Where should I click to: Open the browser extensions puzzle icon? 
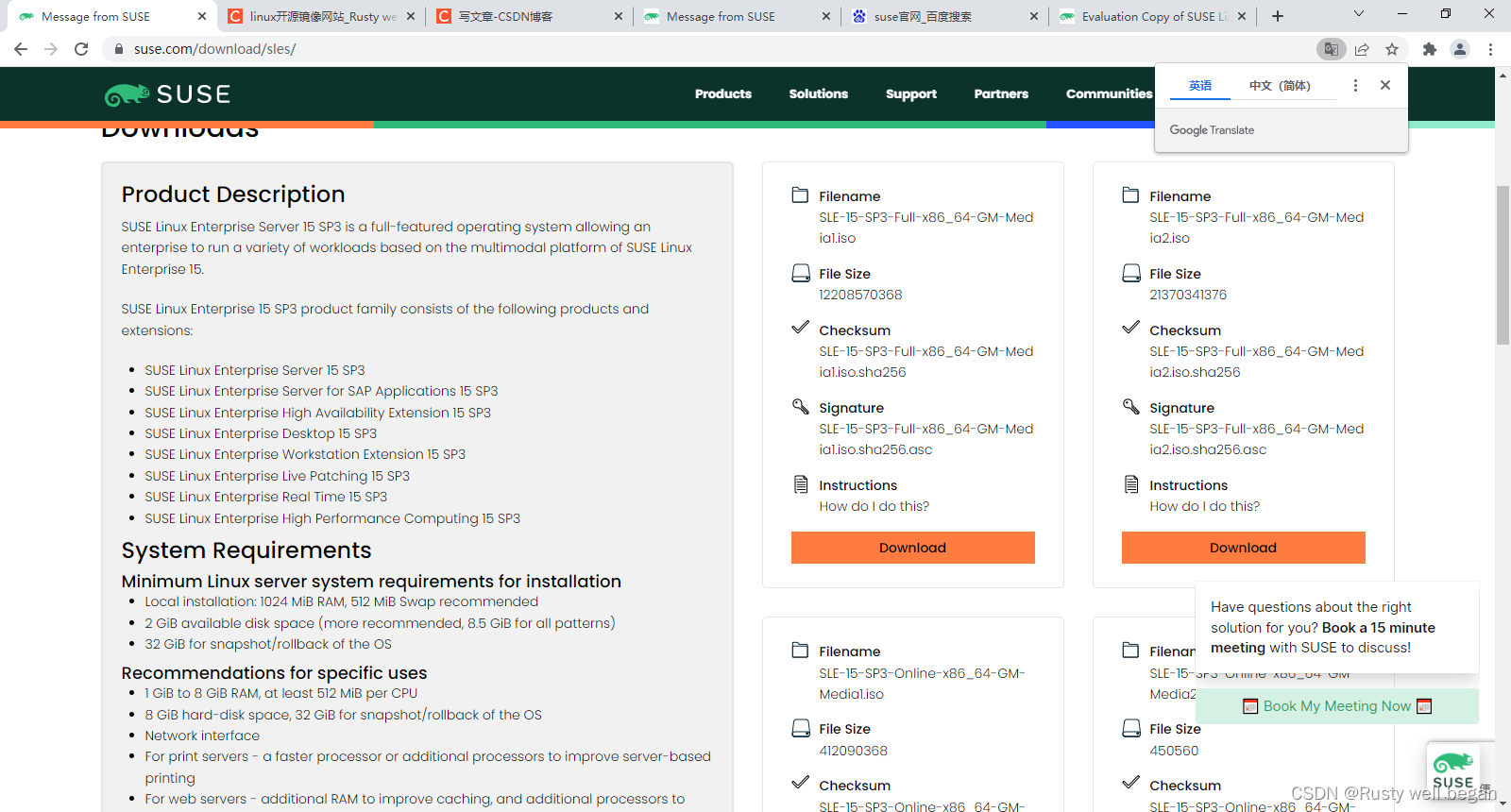[1430, 49]
